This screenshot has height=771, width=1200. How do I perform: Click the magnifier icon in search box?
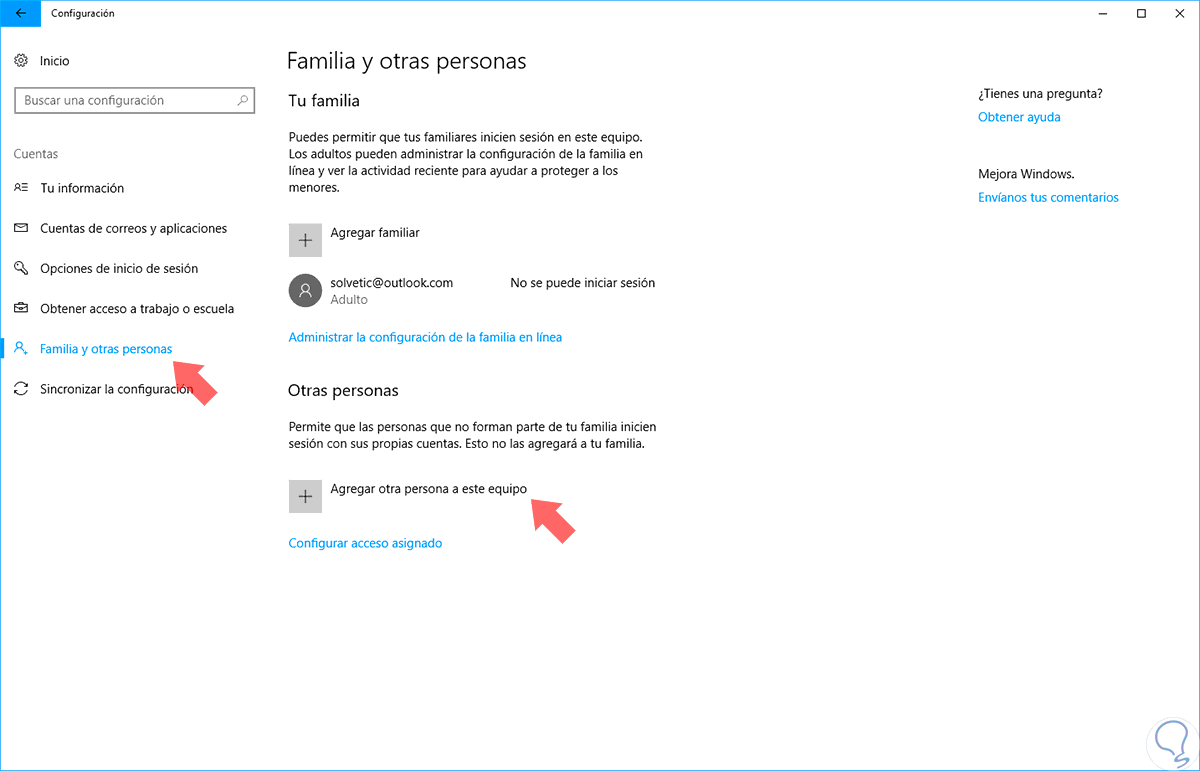[242, 101]
